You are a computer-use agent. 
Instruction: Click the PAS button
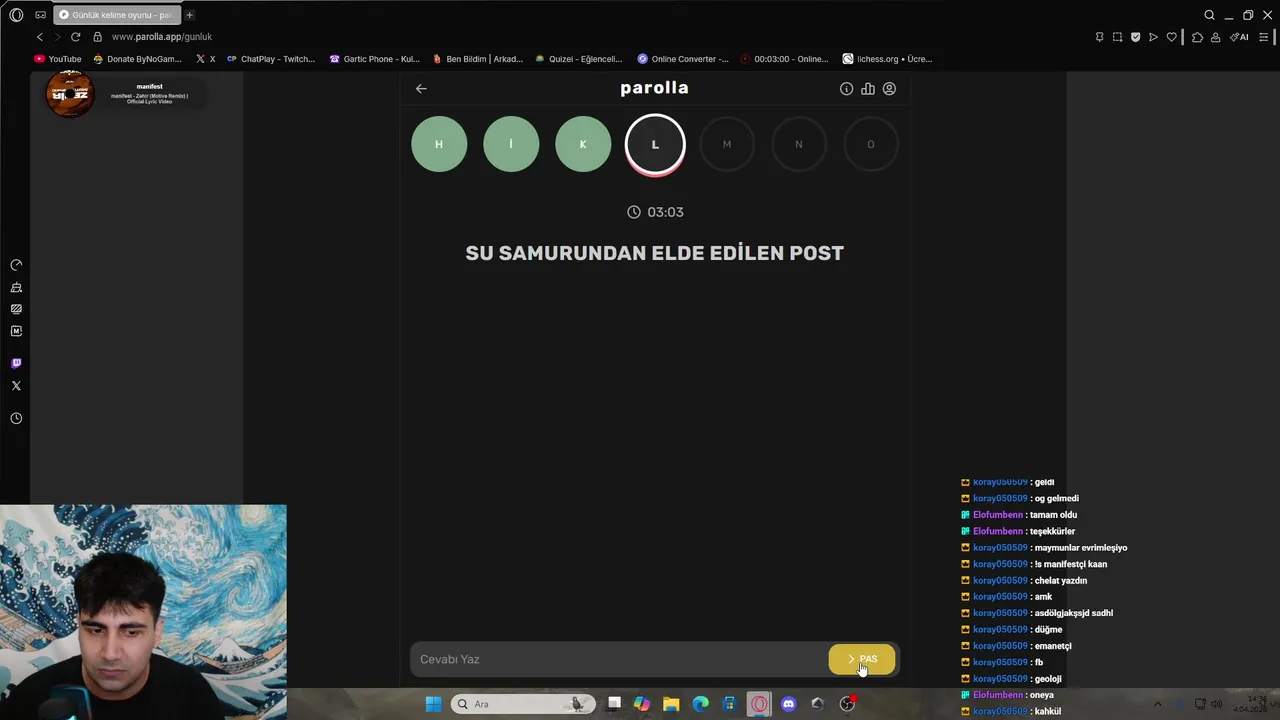coord(862,659)
